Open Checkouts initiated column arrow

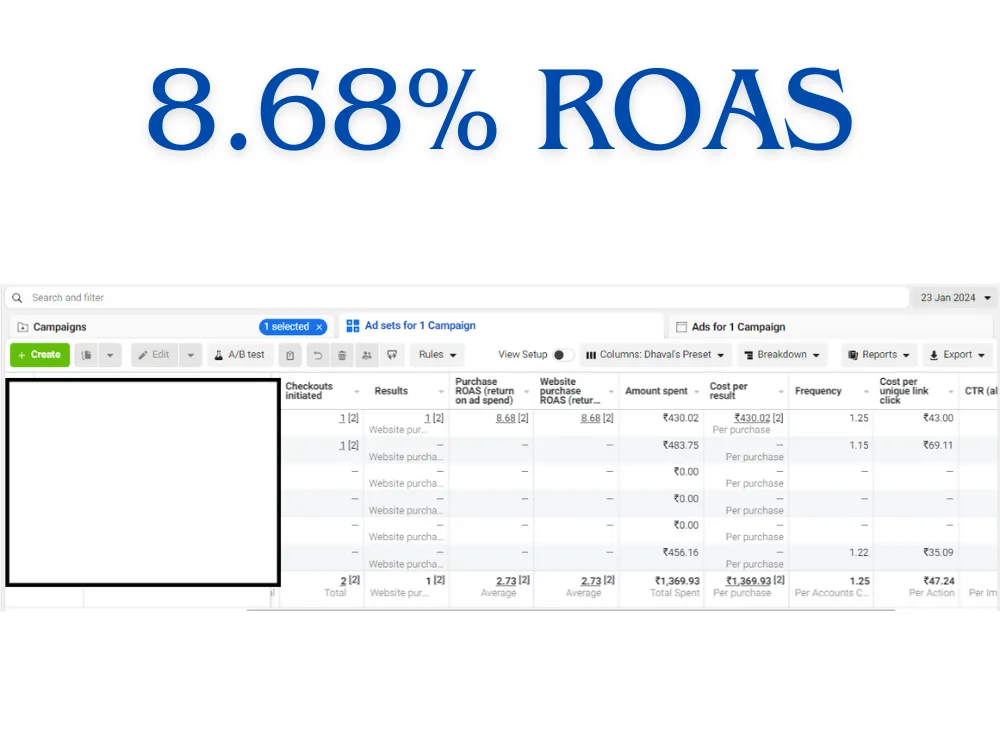(357, 392)
